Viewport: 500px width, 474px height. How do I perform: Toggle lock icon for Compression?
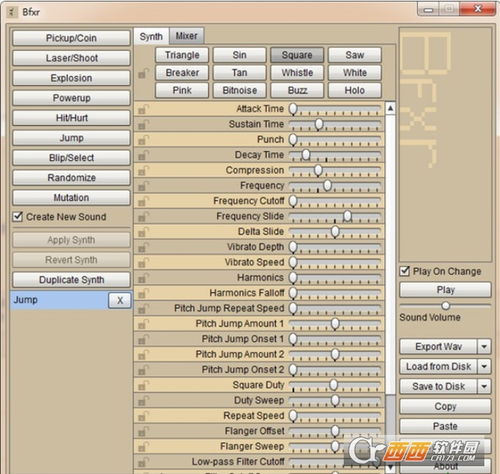coord(143,170)
